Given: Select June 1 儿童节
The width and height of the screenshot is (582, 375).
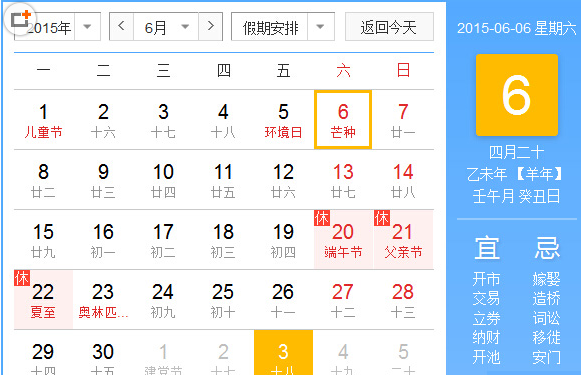Looking at the screenshot, I should (43, 120).
